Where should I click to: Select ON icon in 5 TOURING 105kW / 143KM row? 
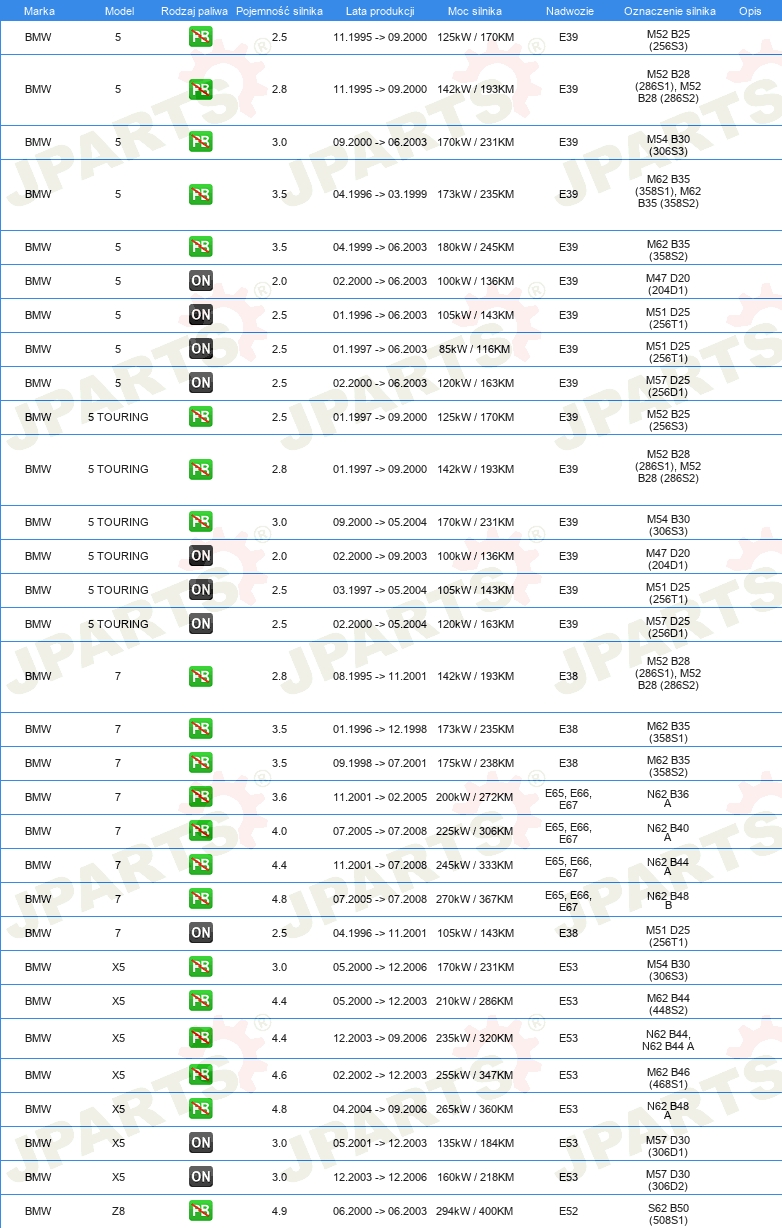point(201,590)
